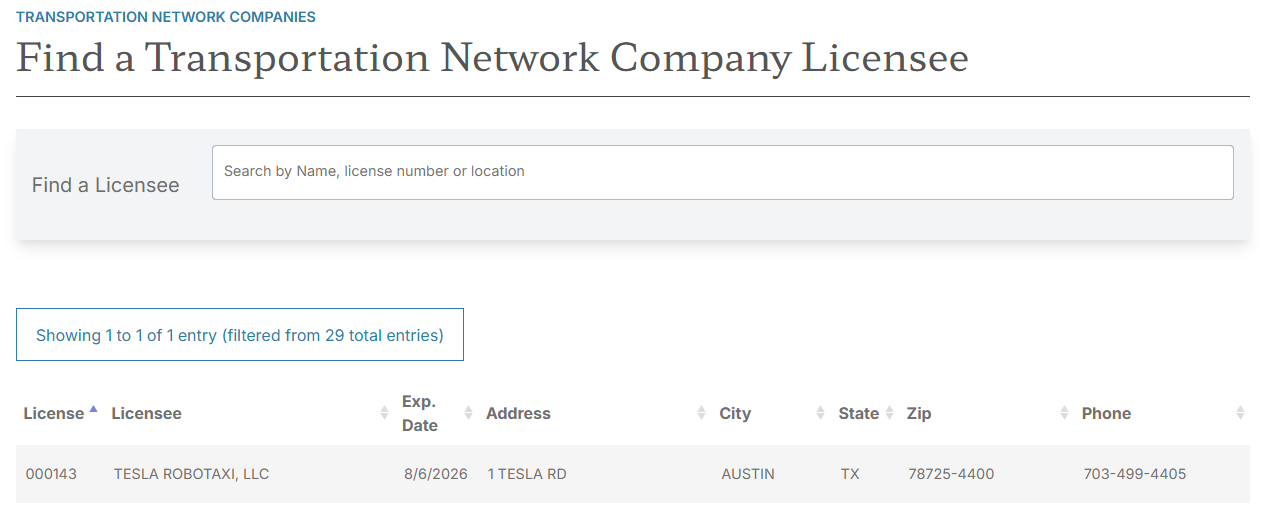Click sort arrows icon for Phone column
The height and width of the screenshot is (515, 1271).
pyautogui.click(x=1240, y=413)
